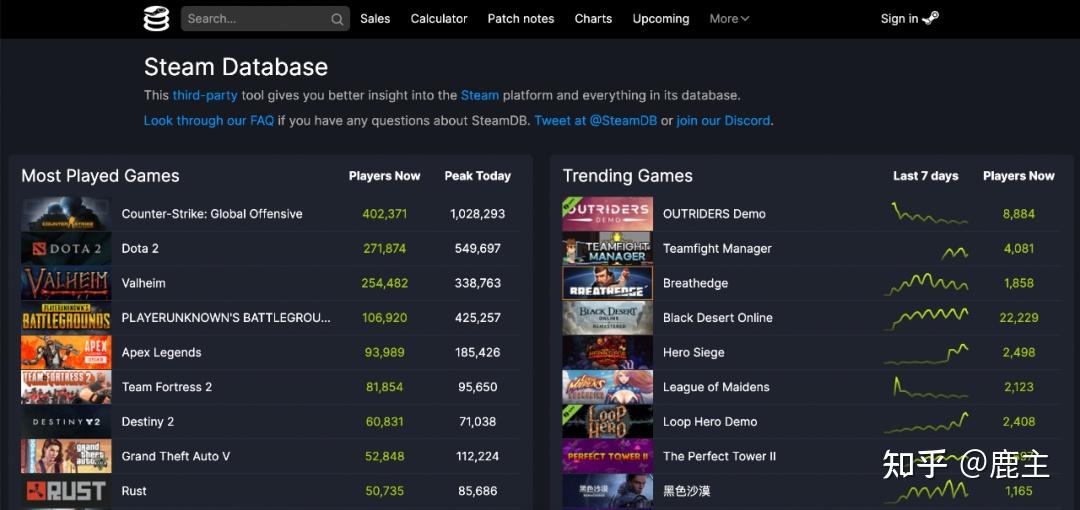Viewport: 1080px width, 510px height.
Task: Click the OUTRIDERS Demo thumbnail
Action: point(608,214)
